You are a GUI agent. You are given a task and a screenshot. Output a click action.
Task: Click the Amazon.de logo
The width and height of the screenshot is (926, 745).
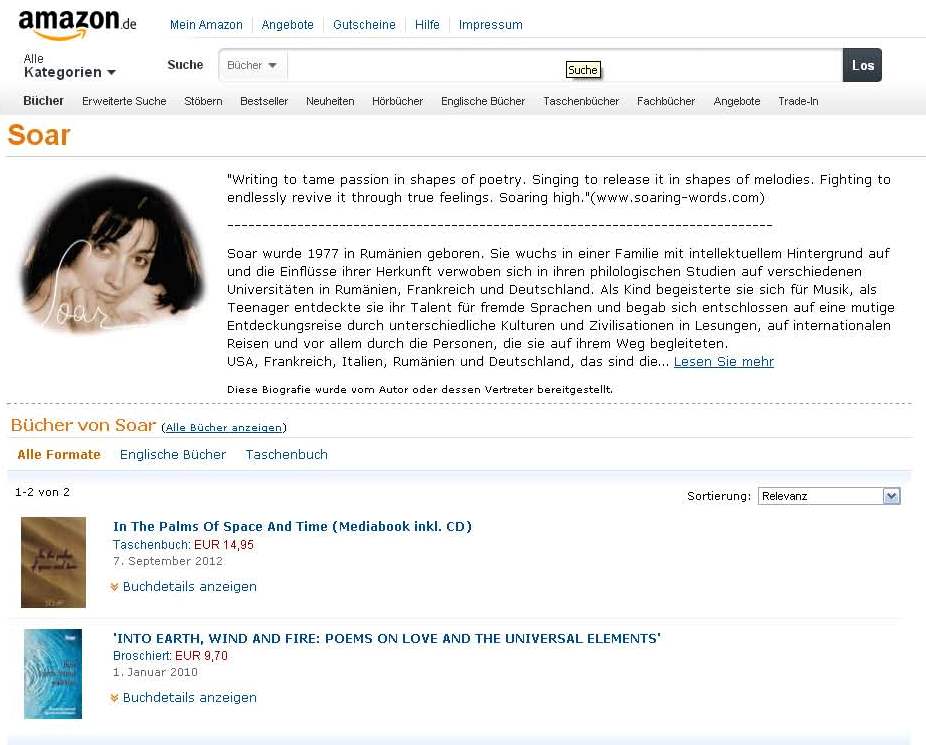77,24
